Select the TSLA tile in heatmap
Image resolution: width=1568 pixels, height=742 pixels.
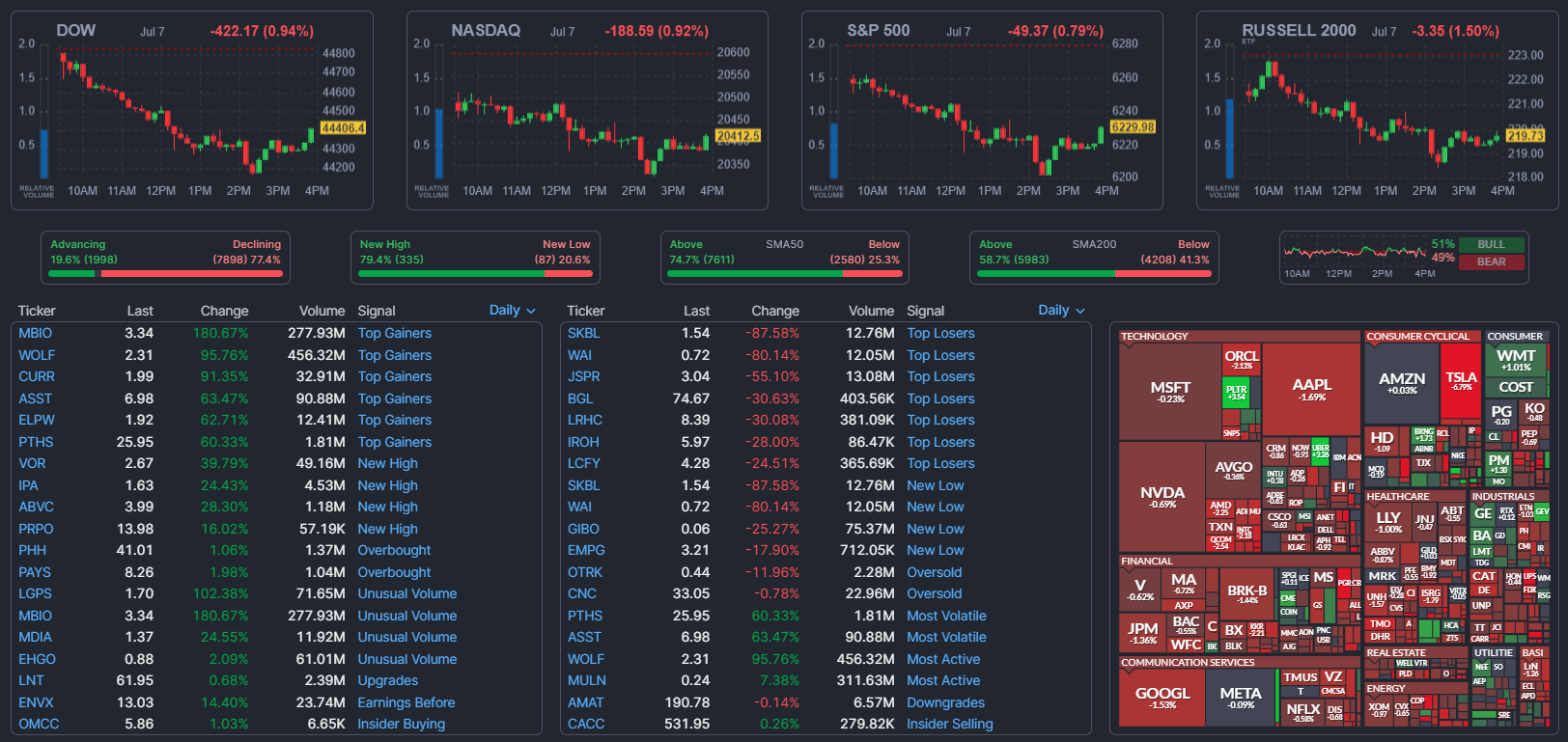click(1461, 381)
